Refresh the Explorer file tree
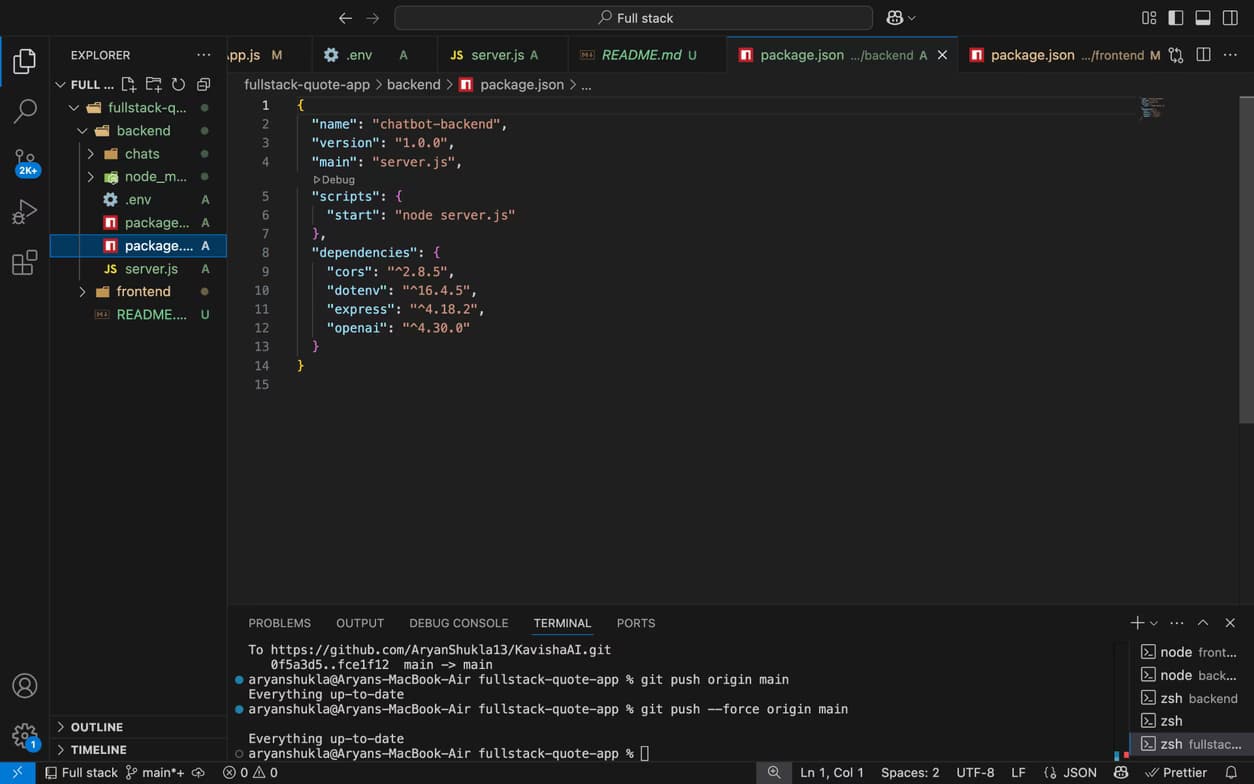 pos(178,85)
